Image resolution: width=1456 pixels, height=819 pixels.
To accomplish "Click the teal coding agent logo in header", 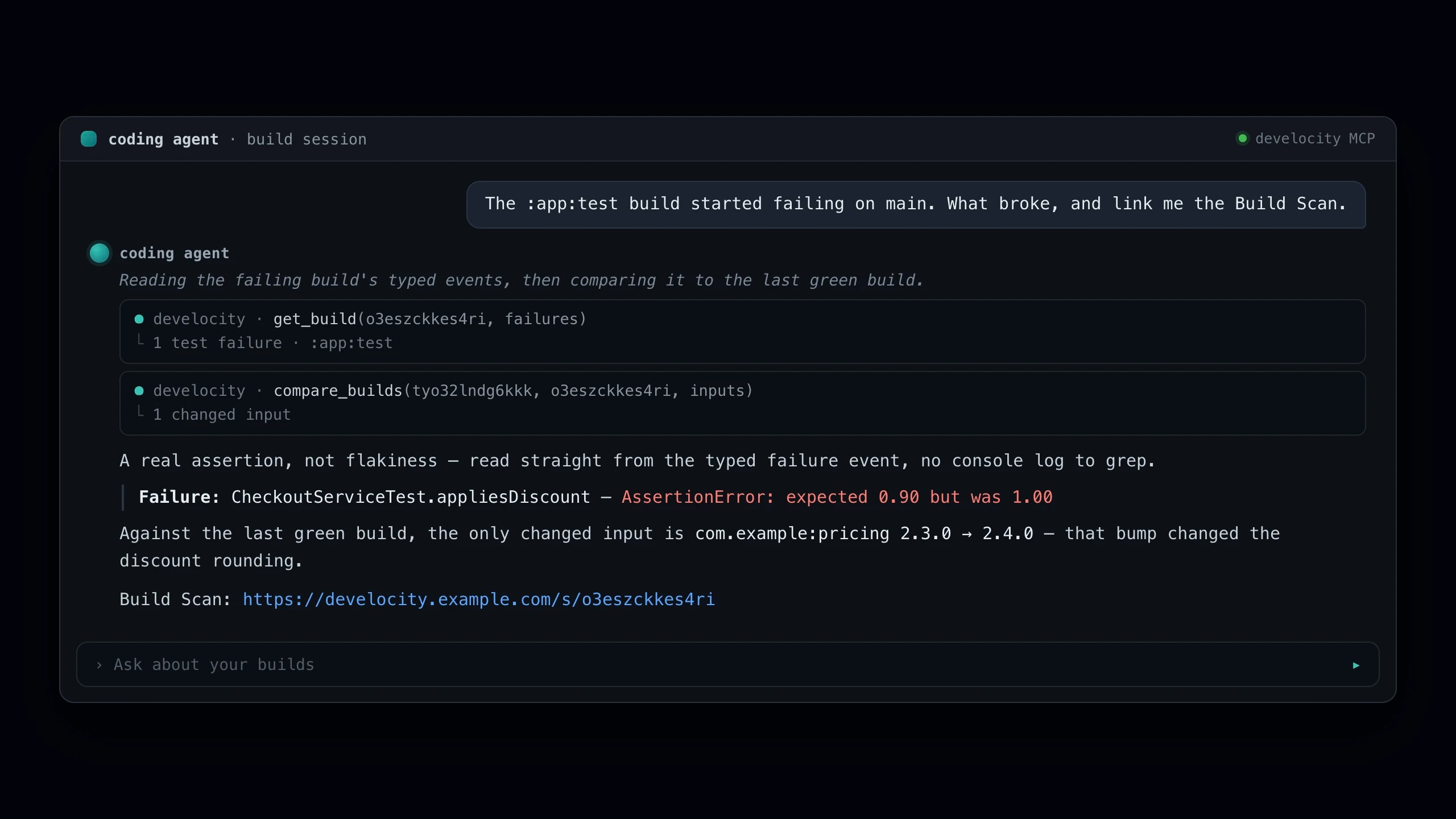I will point(89,139).
